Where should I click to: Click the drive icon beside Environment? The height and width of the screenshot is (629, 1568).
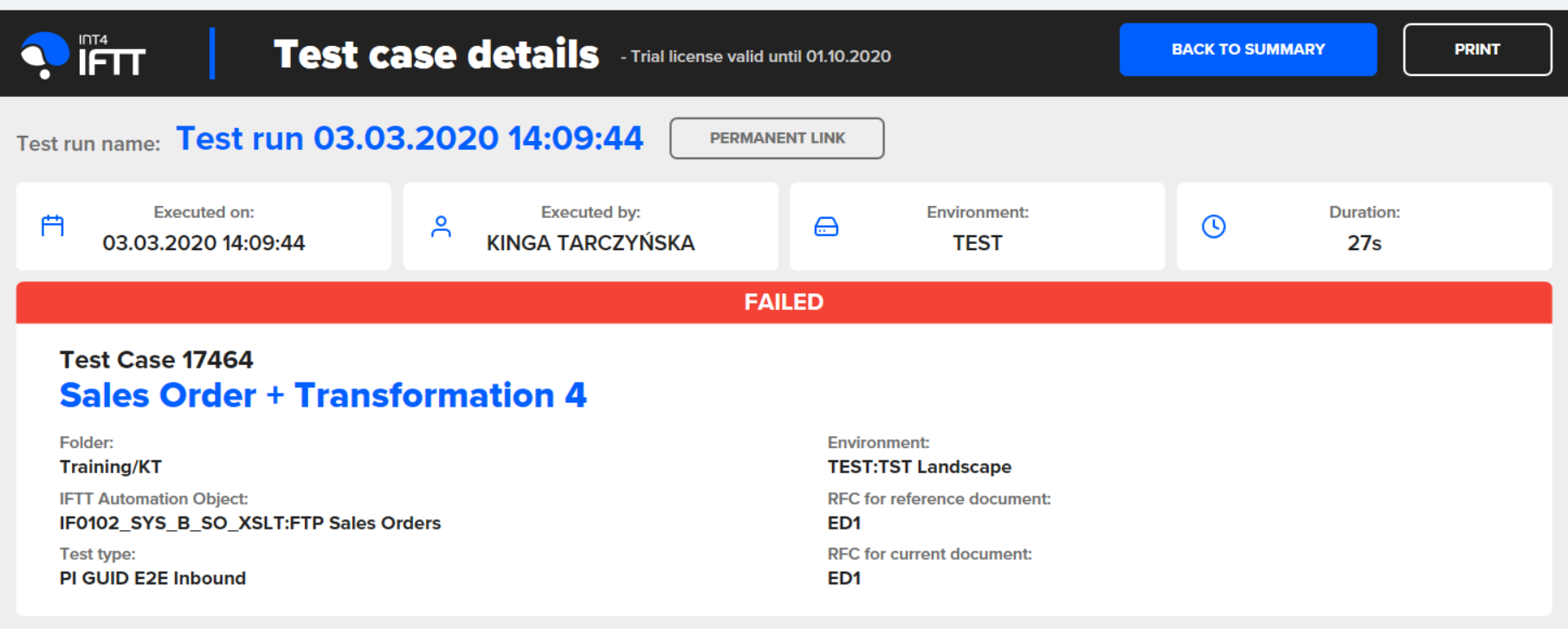[826, 227]
